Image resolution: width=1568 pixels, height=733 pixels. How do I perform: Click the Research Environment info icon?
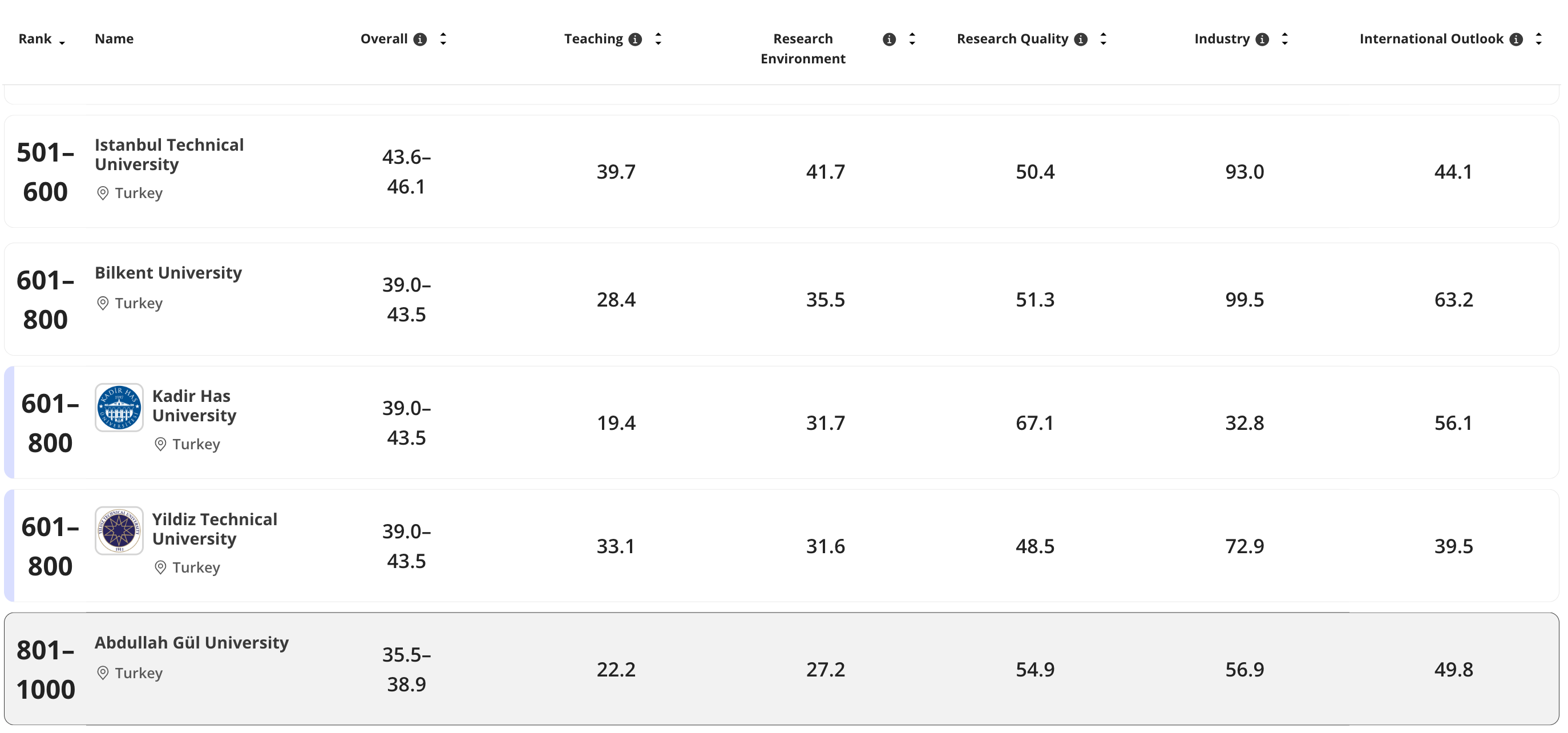(888, 39)
